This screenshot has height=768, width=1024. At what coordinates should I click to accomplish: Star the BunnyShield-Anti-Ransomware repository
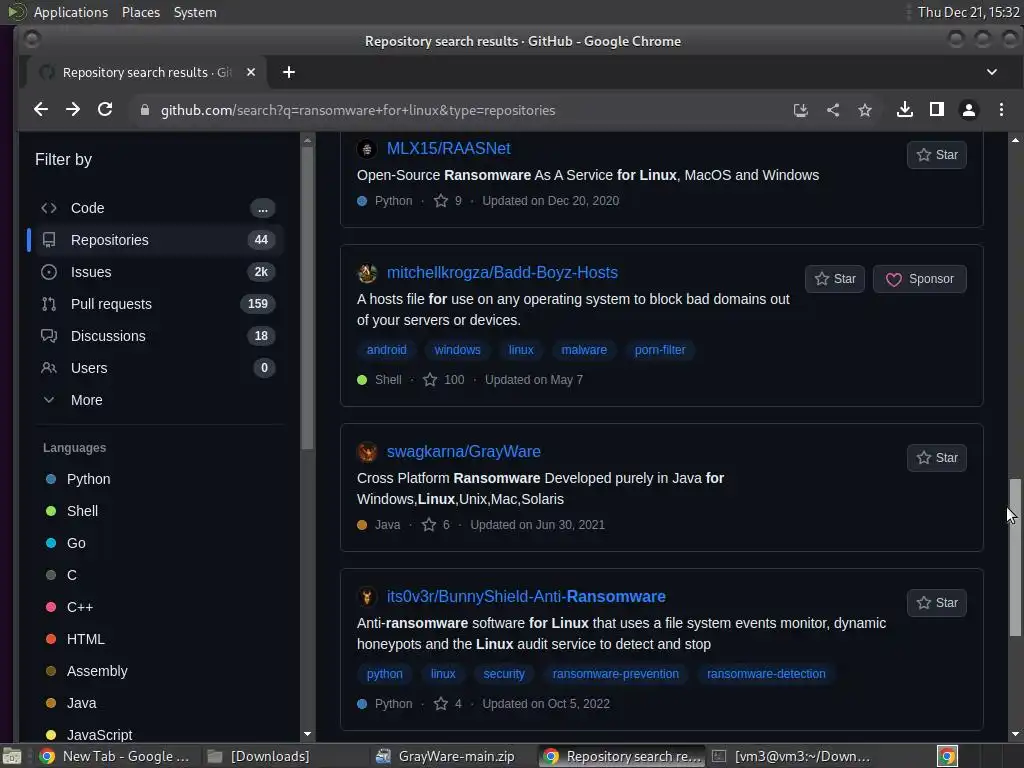click(x=936, y=603)
